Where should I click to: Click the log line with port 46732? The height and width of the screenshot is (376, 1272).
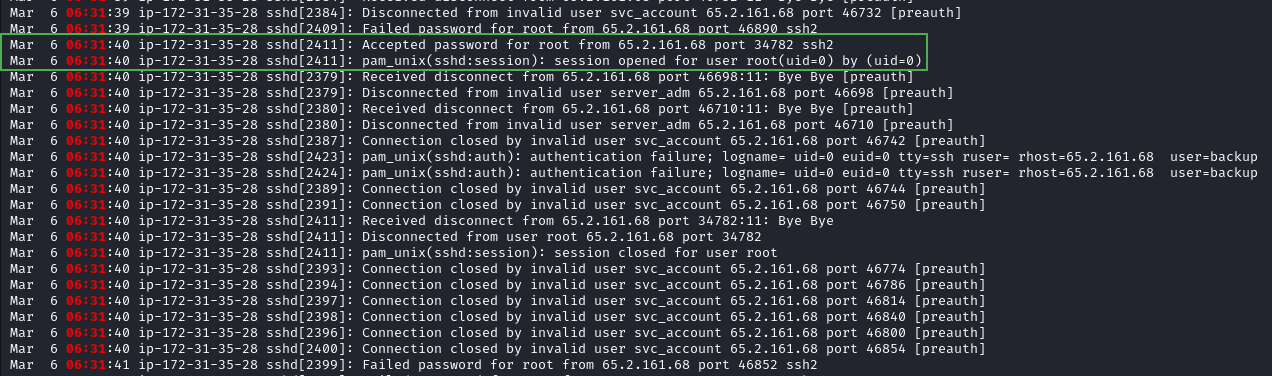[485, 12]
